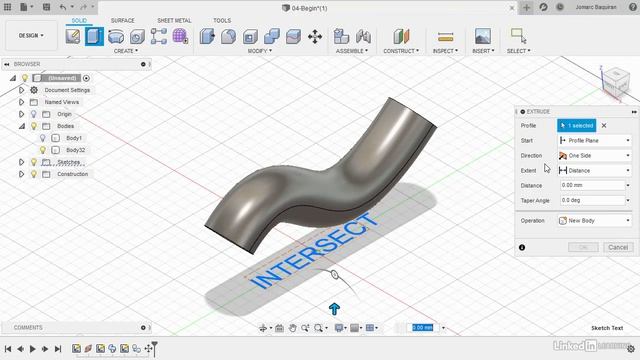Switch to the Solid tab
640x360 pixels.
click(x=79, y=20)
